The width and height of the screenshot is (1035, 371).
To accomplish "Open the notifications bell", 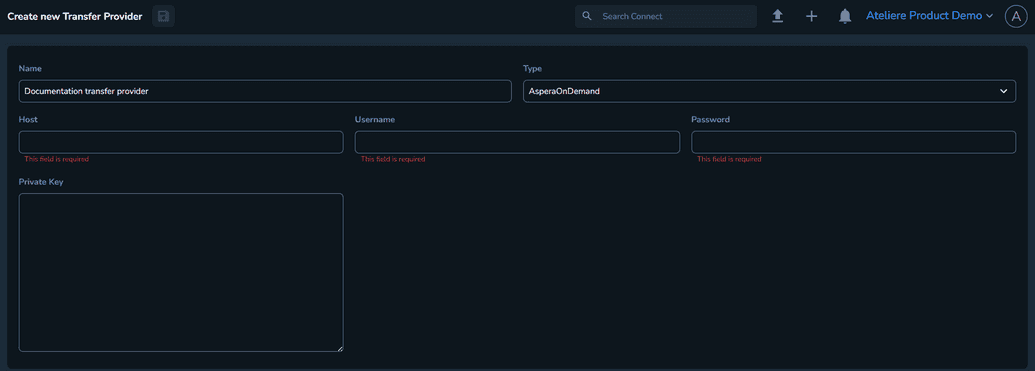I will pyautogui.click(x=845, y=17).
